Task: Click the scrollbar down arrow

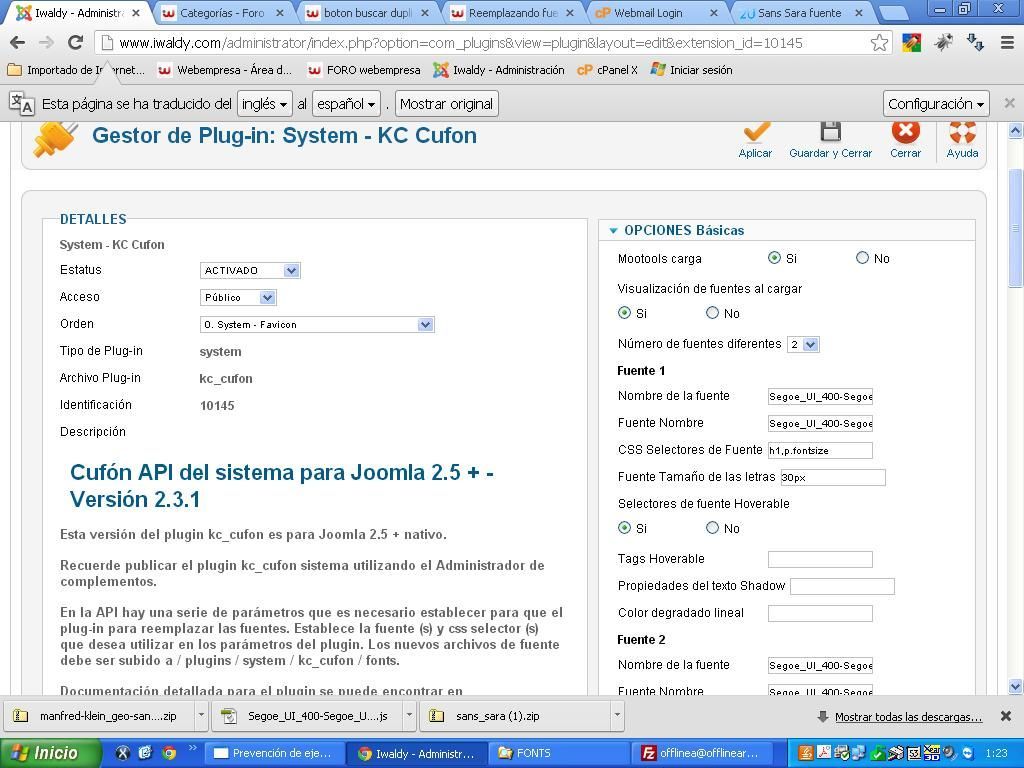Action: pos(1016,686)
